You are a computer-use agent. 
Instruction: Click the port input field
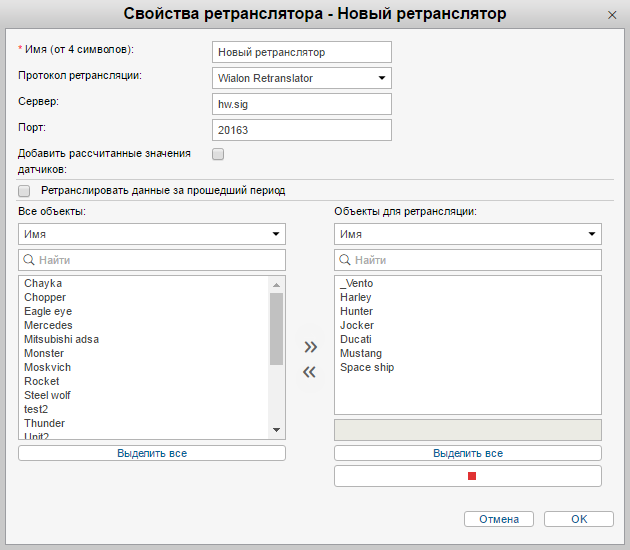pyautogui.click(x=302, y=130)
